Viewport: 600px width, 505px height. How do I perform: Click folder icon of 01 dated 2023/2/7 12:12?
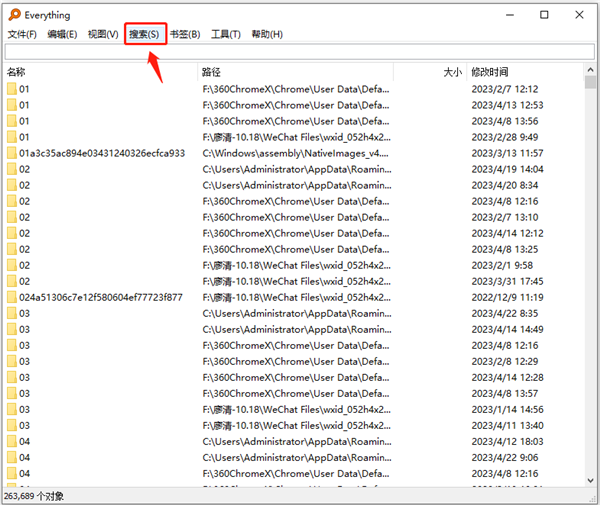[x=12, y=89]
